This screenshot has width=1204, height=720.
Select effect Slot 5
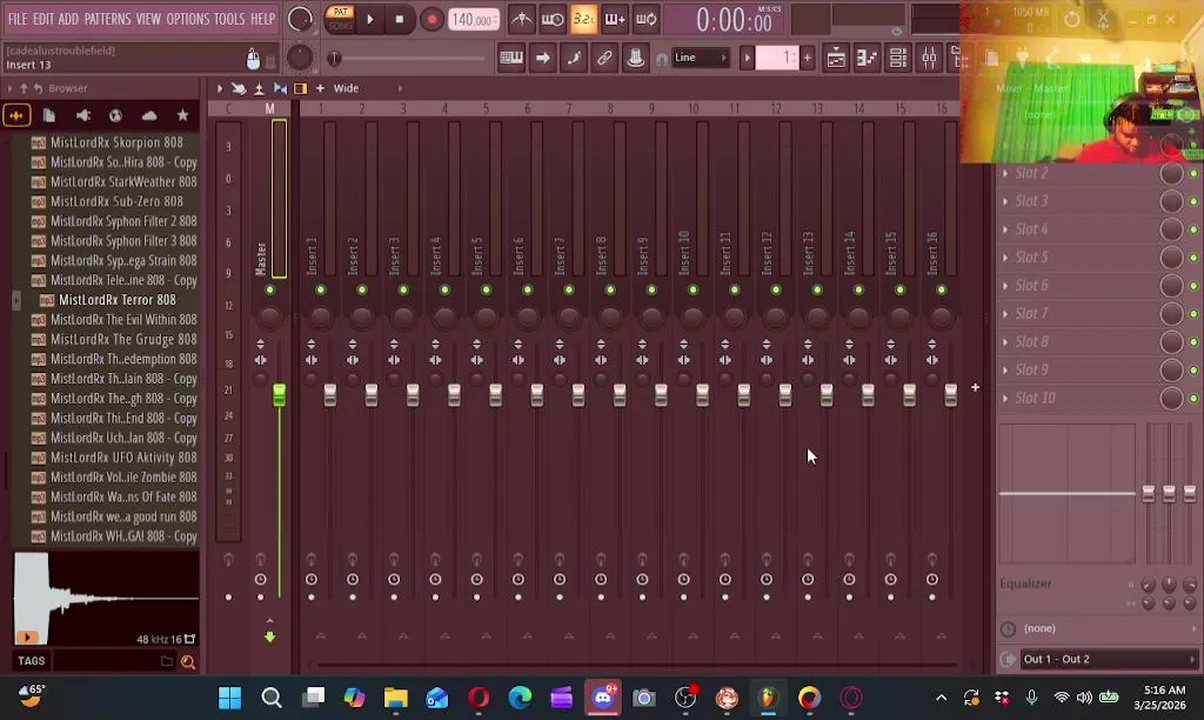click(x=1032, y=257)
